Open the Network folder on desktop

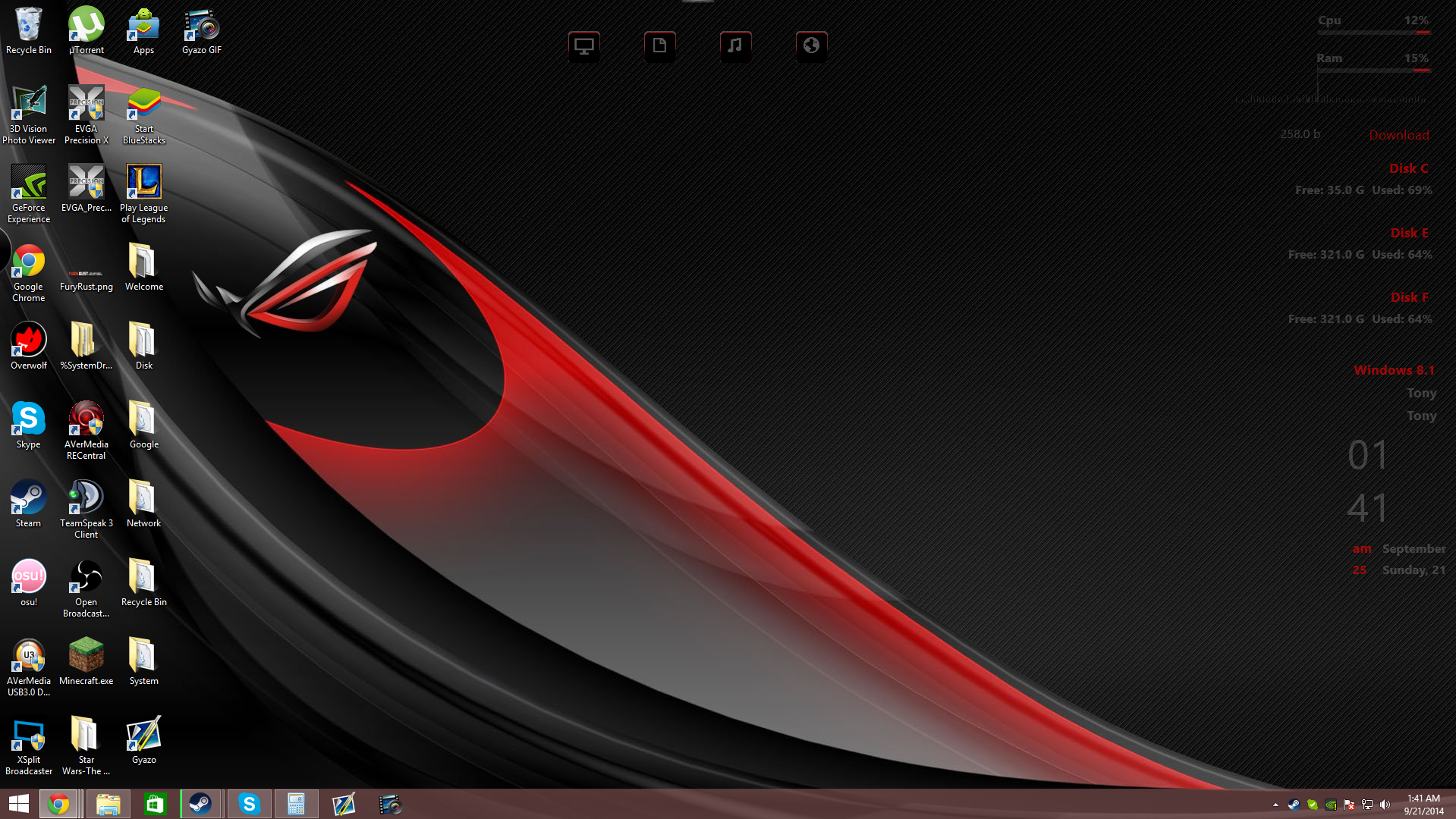[143, 504]
